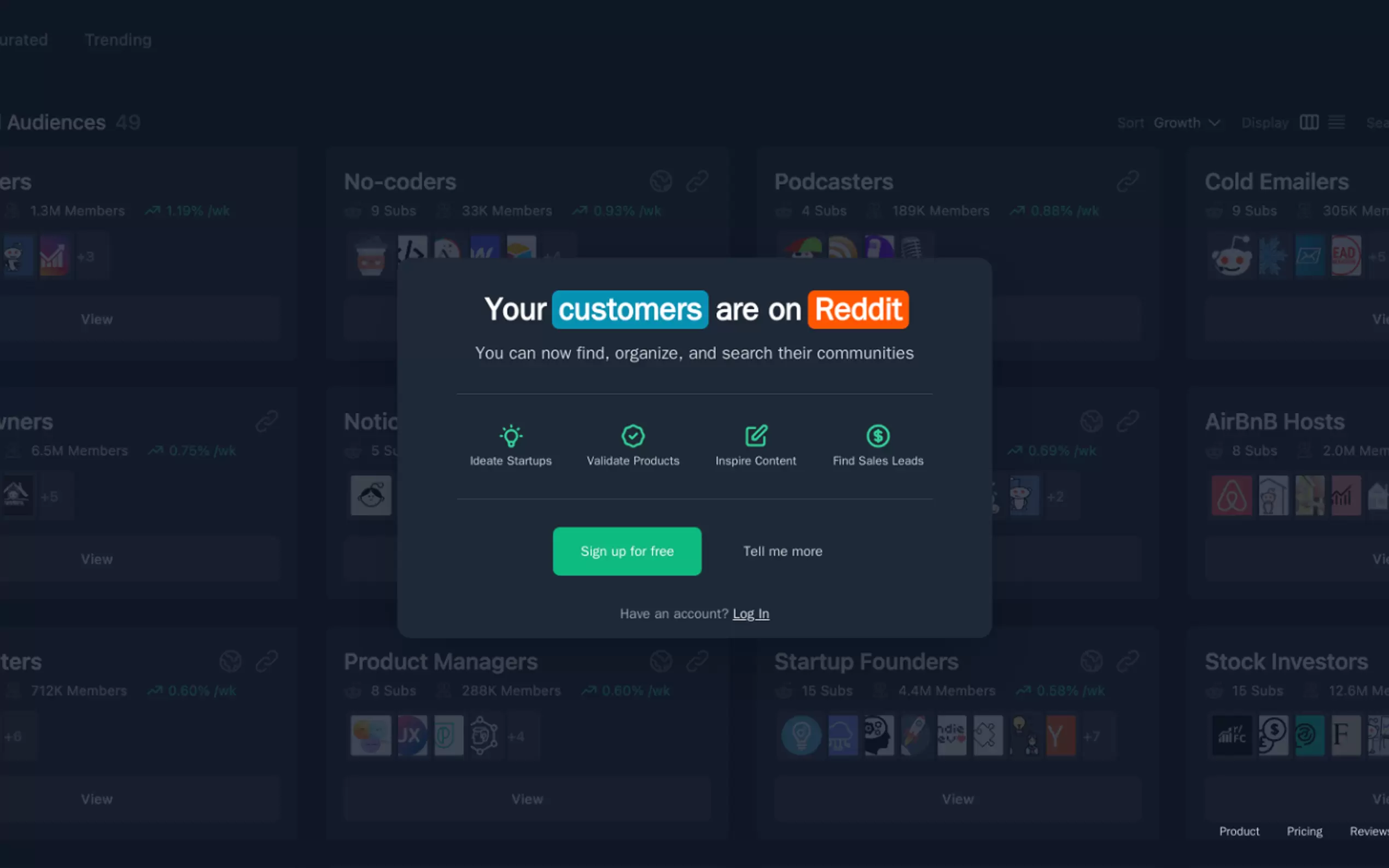1389x868 pixels.
Task: Click the Podcasters card link icon
Action: [x=1127, y=181]
